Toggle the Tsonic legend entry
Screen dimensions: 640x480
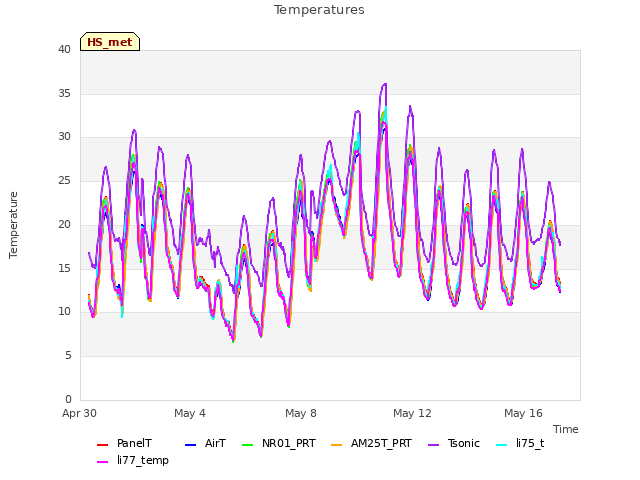[x=454, y=444]
